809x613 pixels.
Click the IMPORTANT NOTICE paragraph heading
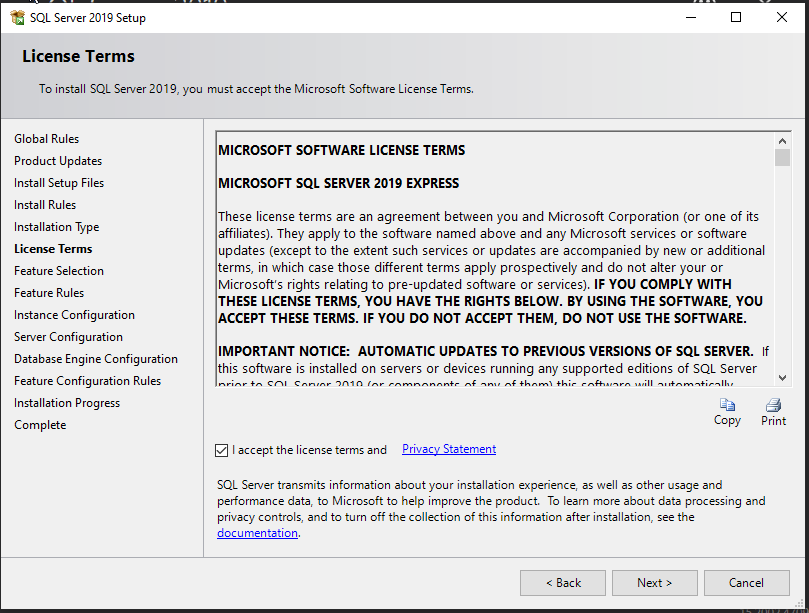[486, 351]
